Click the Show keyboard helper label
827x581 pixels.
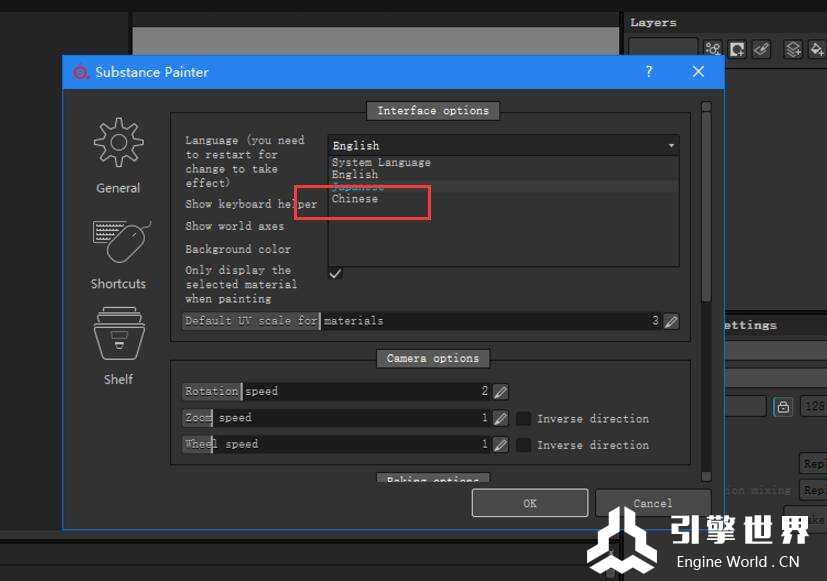(251, 204)
